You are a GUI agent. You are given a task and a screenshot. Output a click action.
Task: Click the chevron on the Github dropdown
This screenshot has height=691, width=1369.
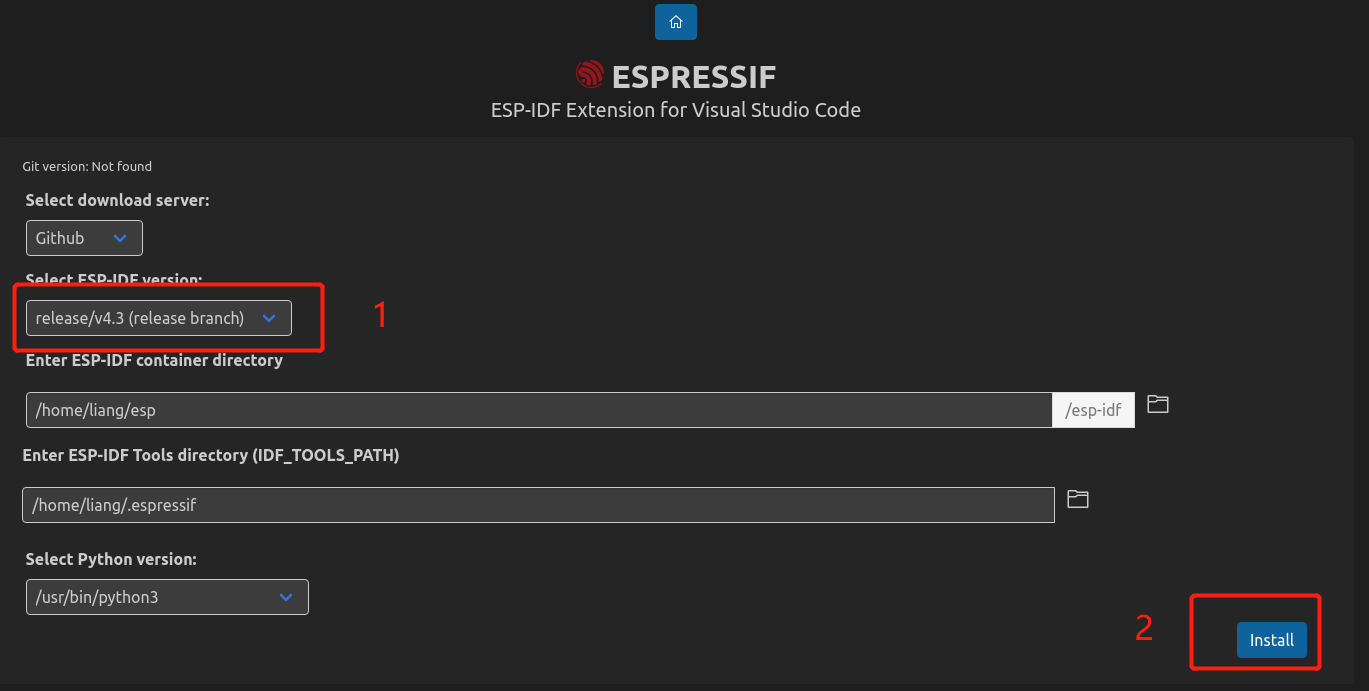(x=120, y=238)
